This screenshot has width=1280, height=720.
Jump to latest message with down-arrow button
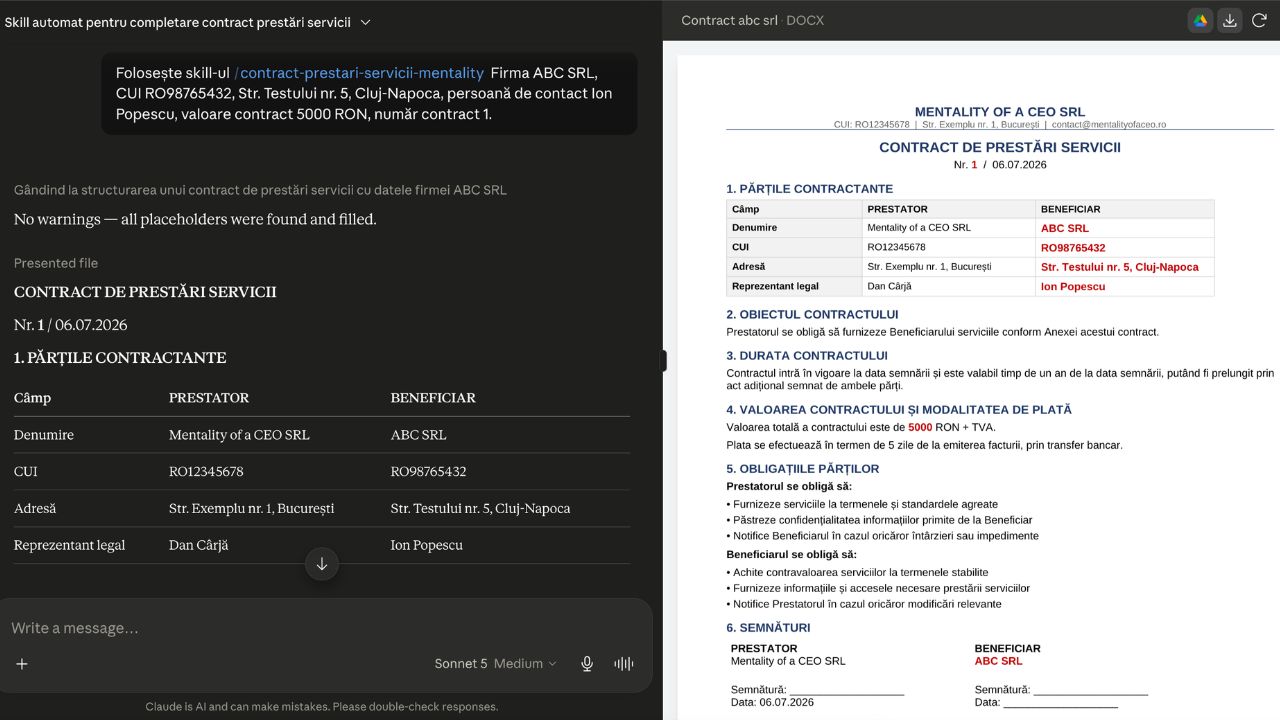(x=322, y=564)
